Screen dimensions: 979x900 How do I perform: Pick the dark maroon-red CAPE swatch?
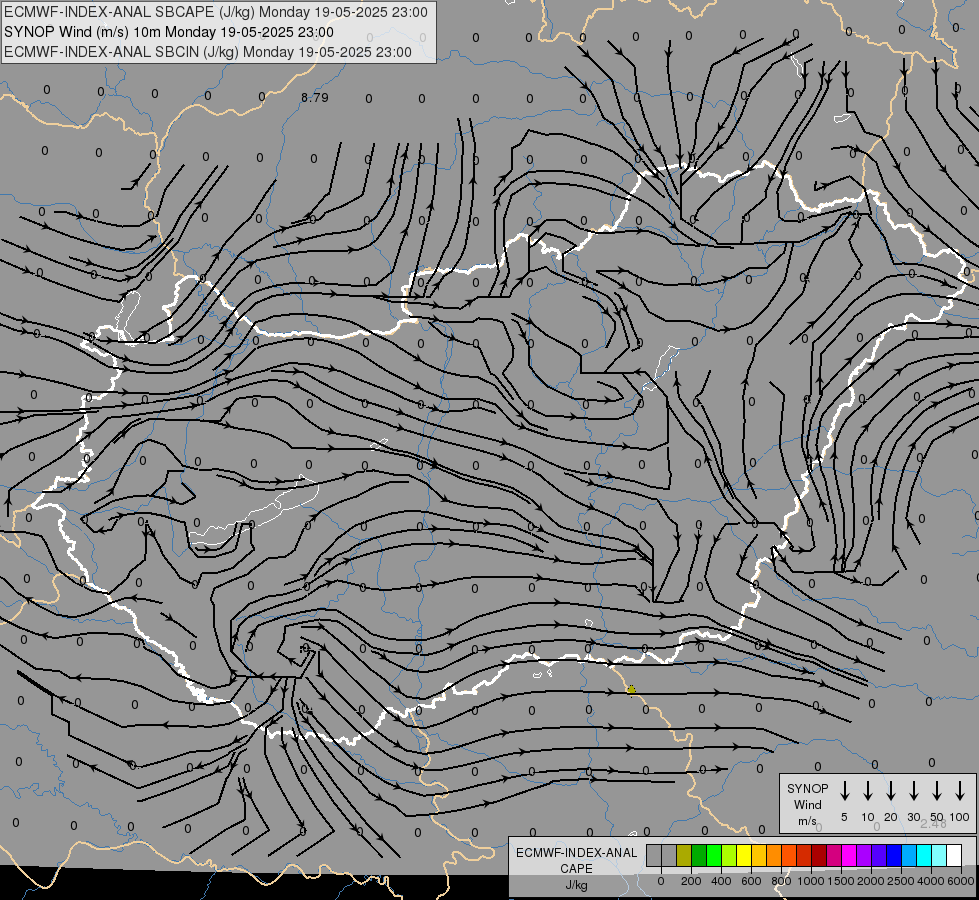pyautogui.click(x=820, y=855)
